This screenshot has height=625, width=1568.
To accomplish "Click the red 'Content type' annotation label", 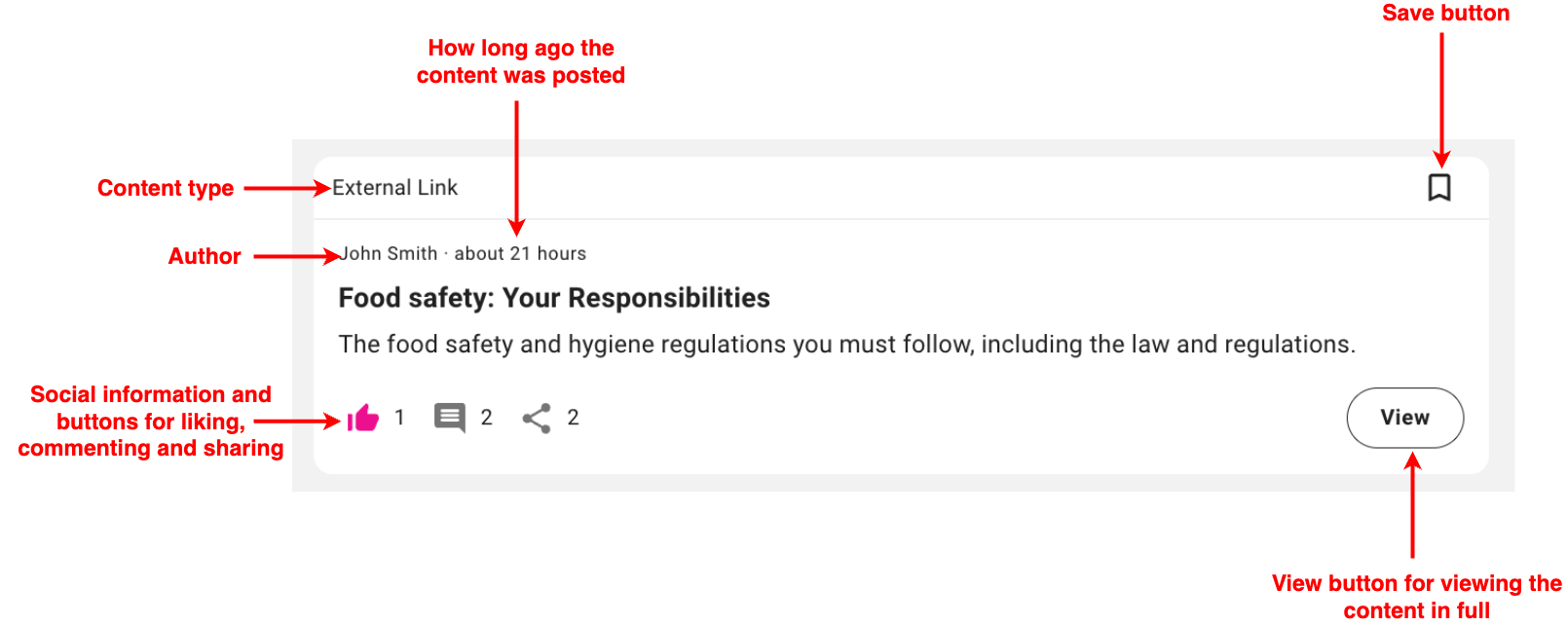I will coord(166,188).
